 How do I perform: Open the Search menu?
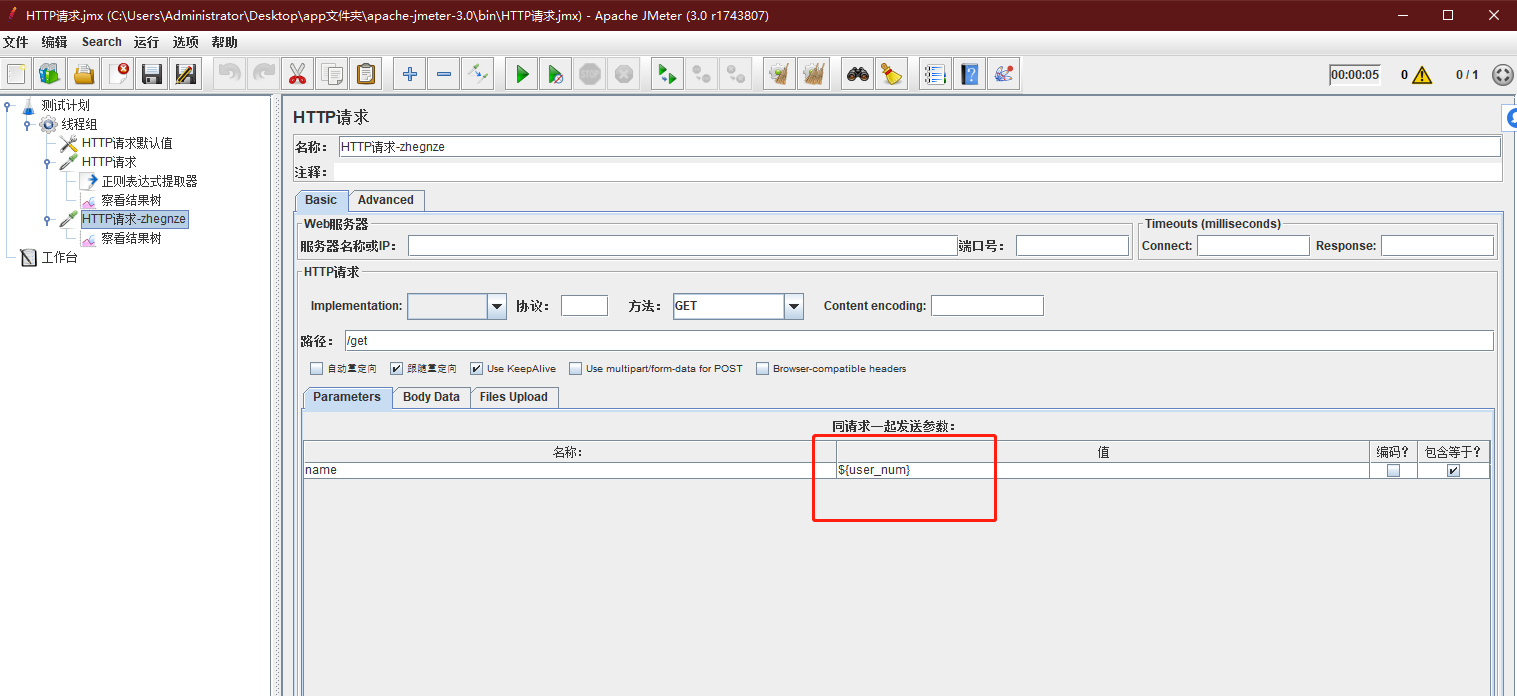point(102,42)
